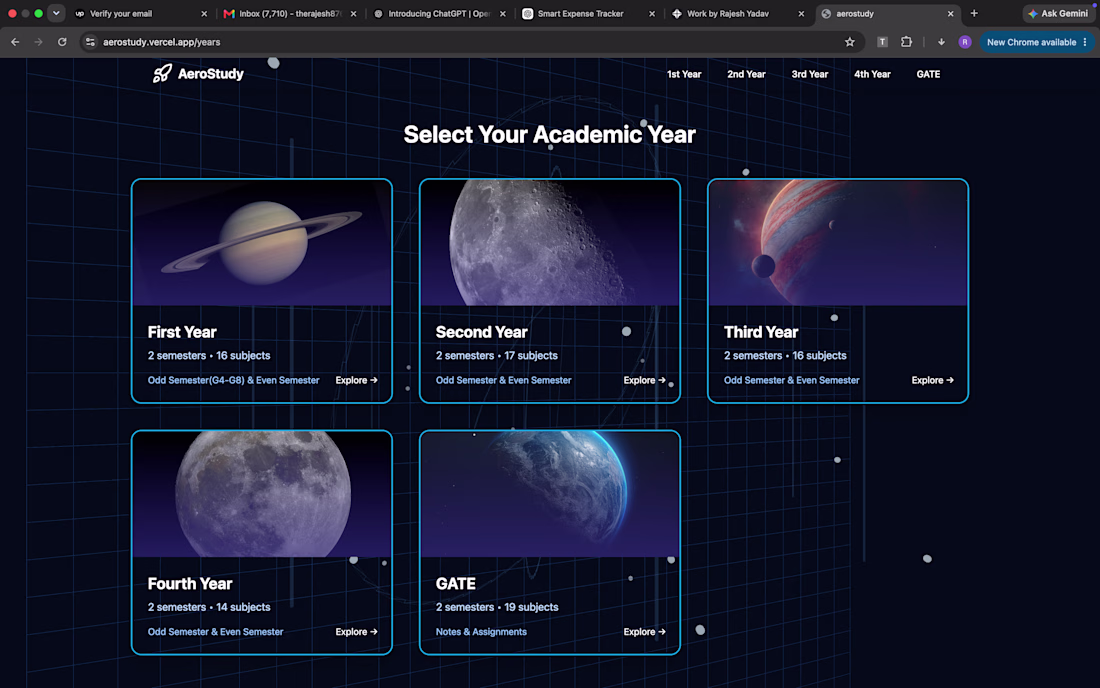Switch to Introducing ChatGPT tab

pyautogui.click(x=438, y=13)
